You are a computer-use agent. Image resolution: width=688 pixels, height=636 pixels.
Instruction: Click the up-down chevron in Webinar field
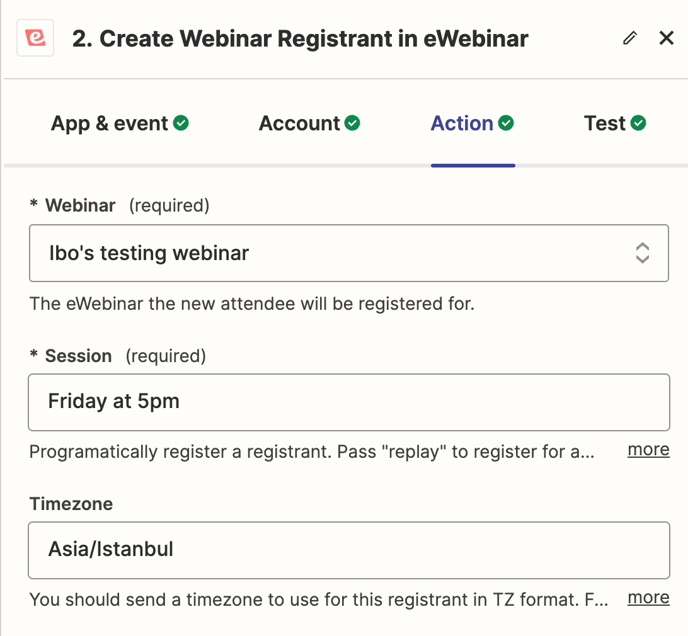(x=642, y=253)
